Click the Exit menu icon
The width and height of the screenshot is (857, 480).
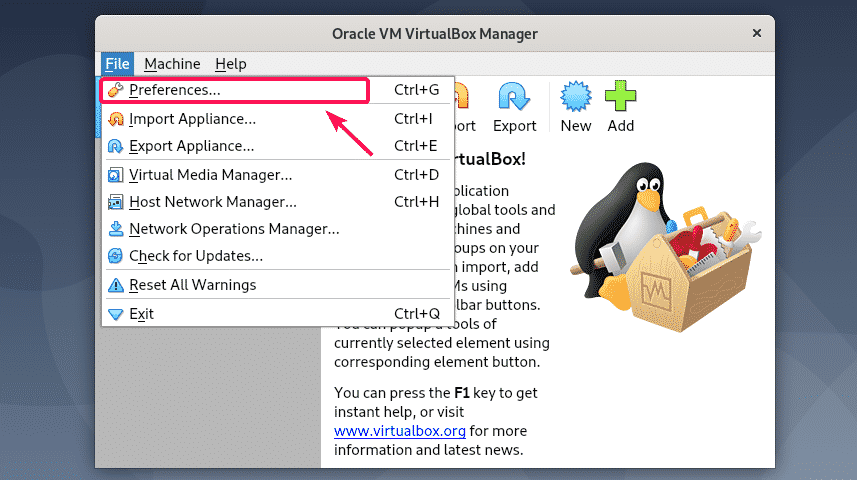116,314
